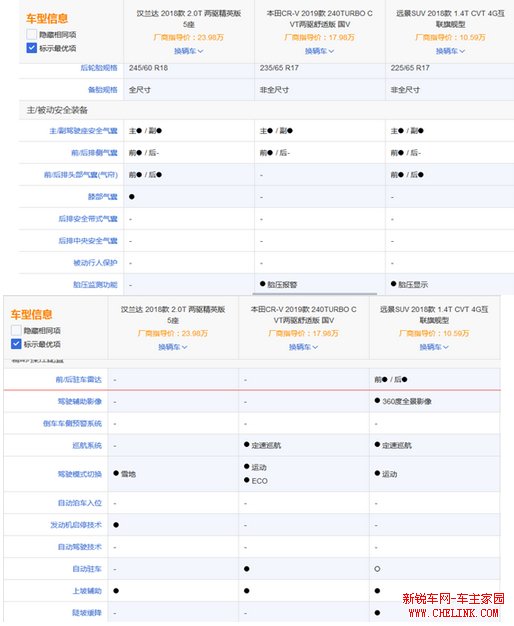Screen dimensions: 514x626
Task: Tick 隐藏相同项 checkbox in the airbag comparison table
Action: [x=32, y=34]
